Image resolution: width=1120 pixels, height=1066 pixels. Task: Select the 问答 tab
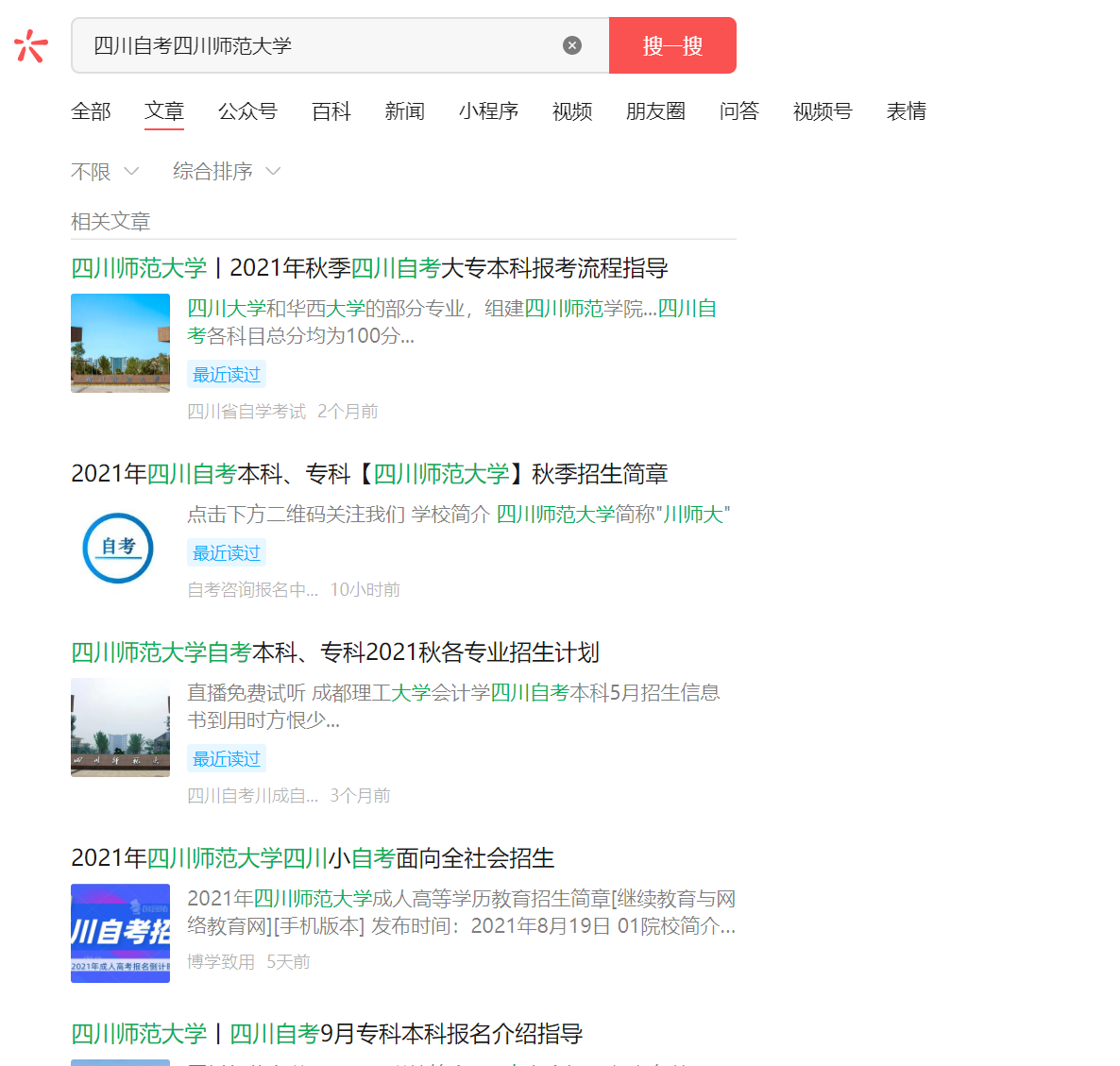(x=739, y=111)
